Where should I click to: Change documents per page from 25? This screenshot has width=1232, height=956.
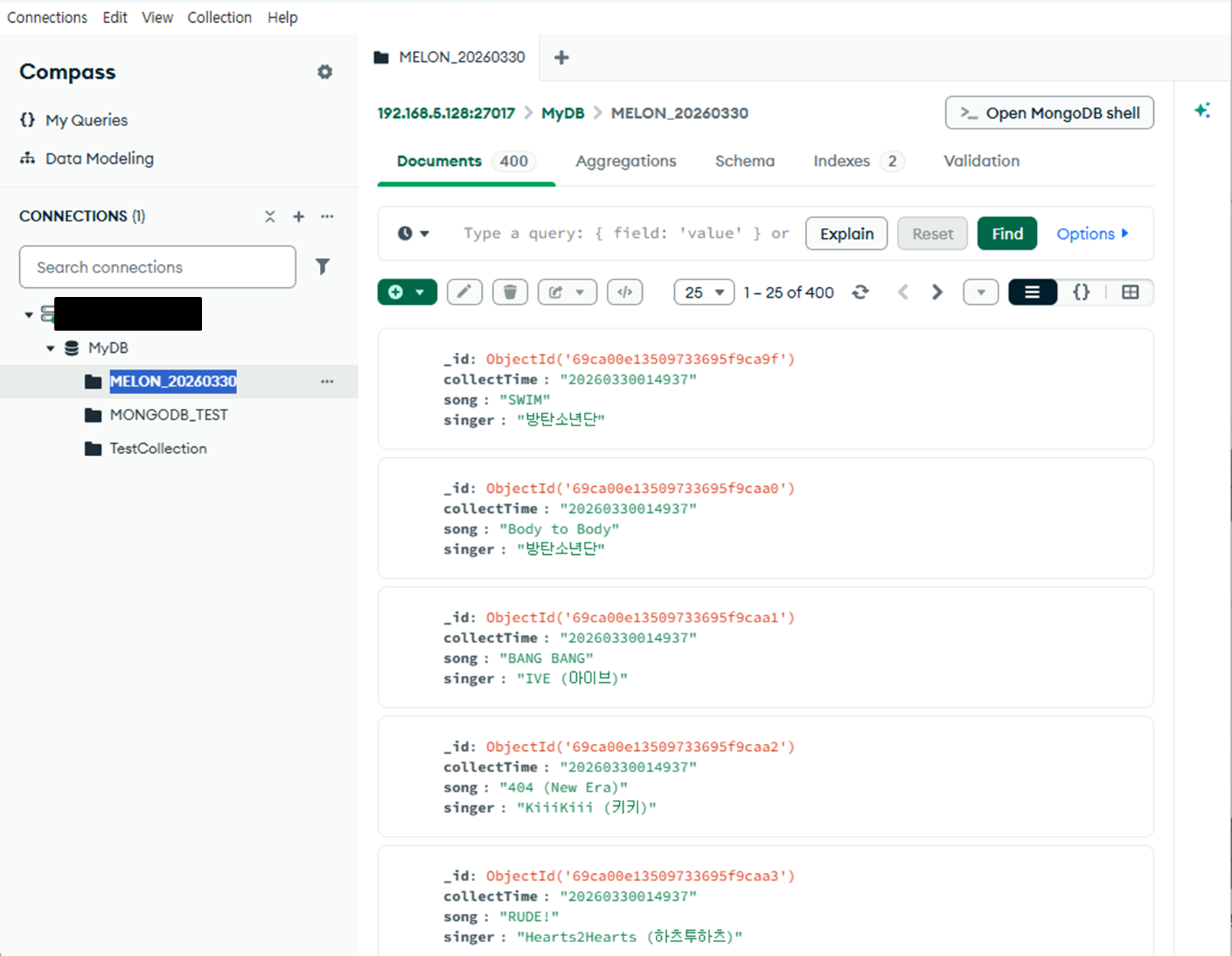coord(704,292)
